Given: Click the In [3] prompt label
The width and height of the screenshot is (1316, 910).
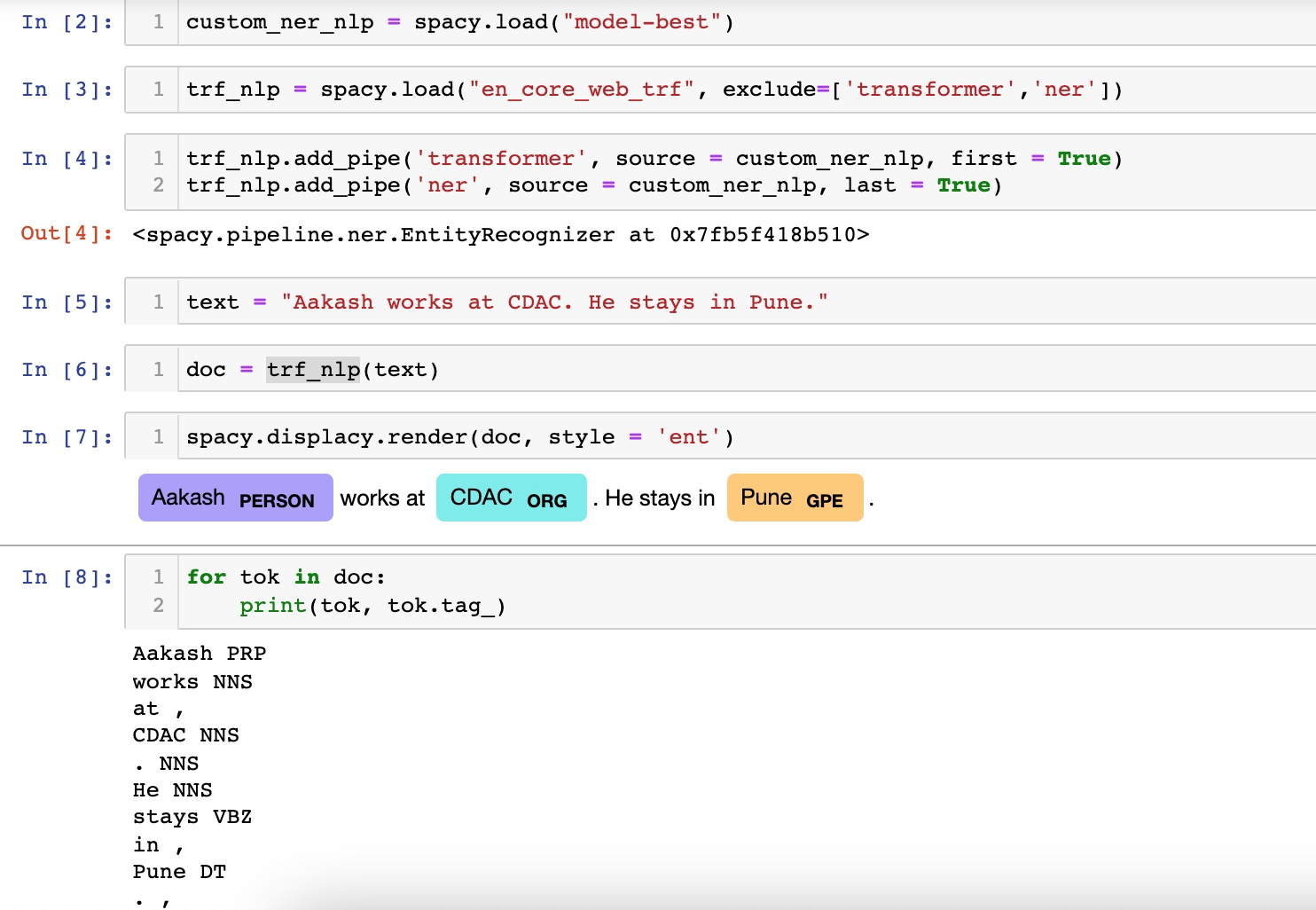Looking at the screenshot, I should tap(68, 90).
